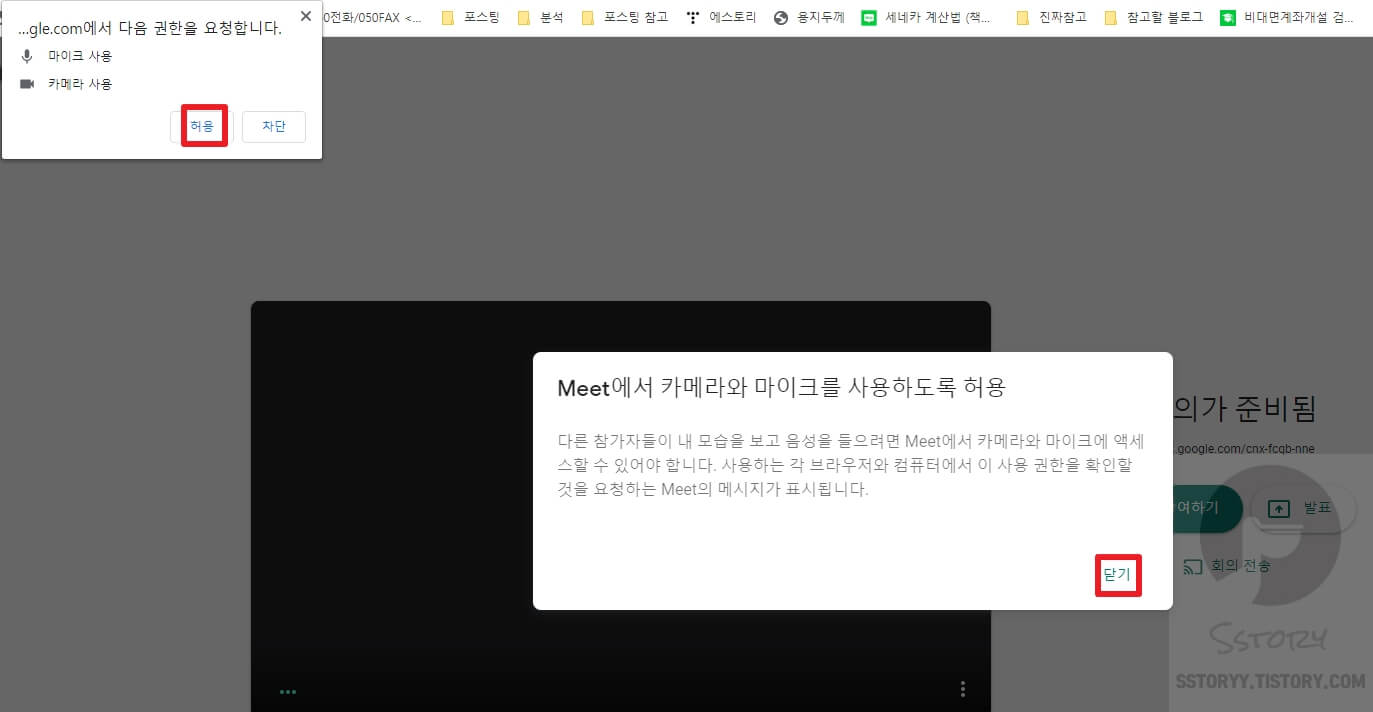
Task: Click the 회의 전송 link text
Action: tap(1240, 566)
